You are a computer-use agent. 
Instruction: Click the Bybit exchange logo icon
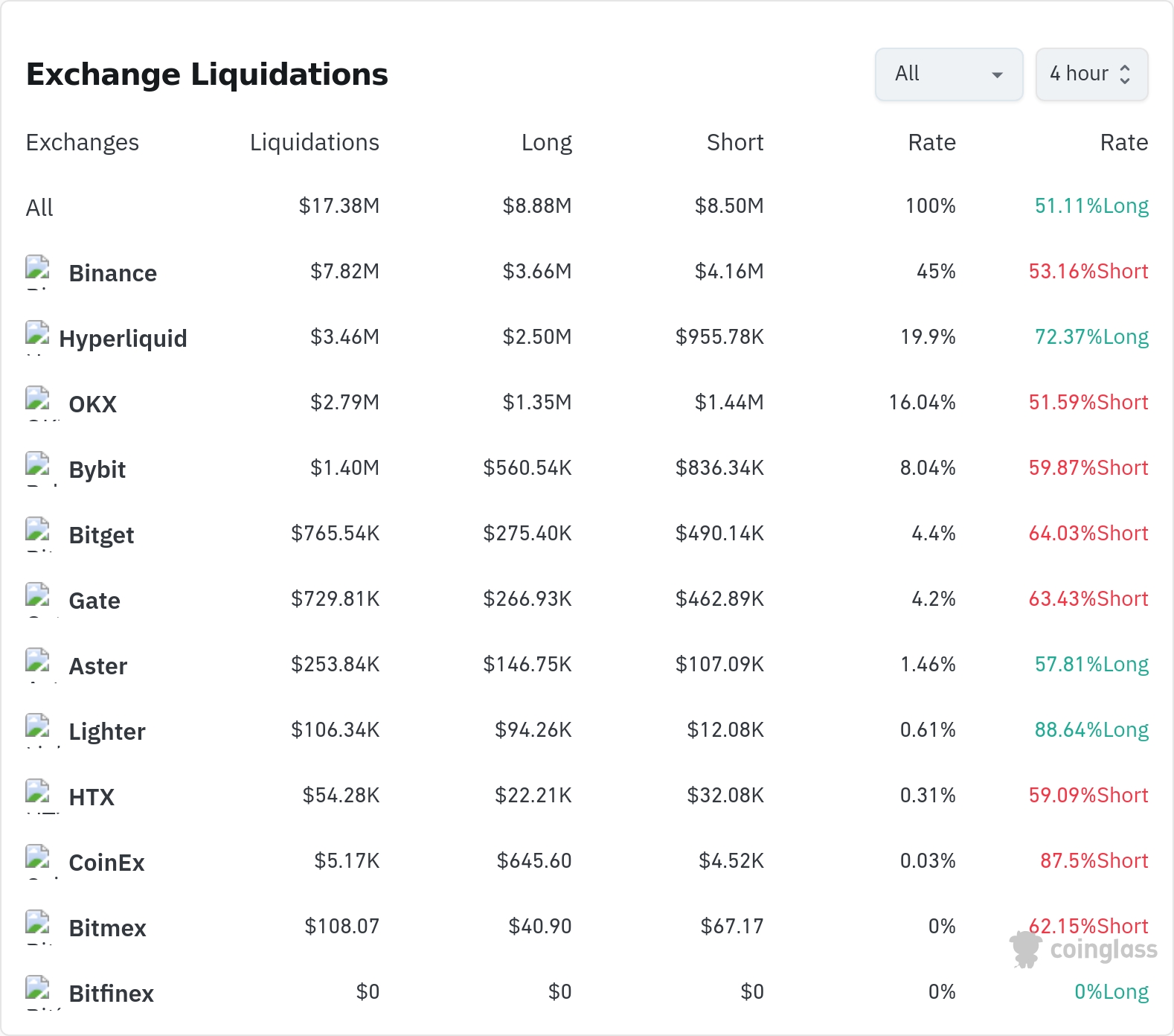tap(38, 468)
